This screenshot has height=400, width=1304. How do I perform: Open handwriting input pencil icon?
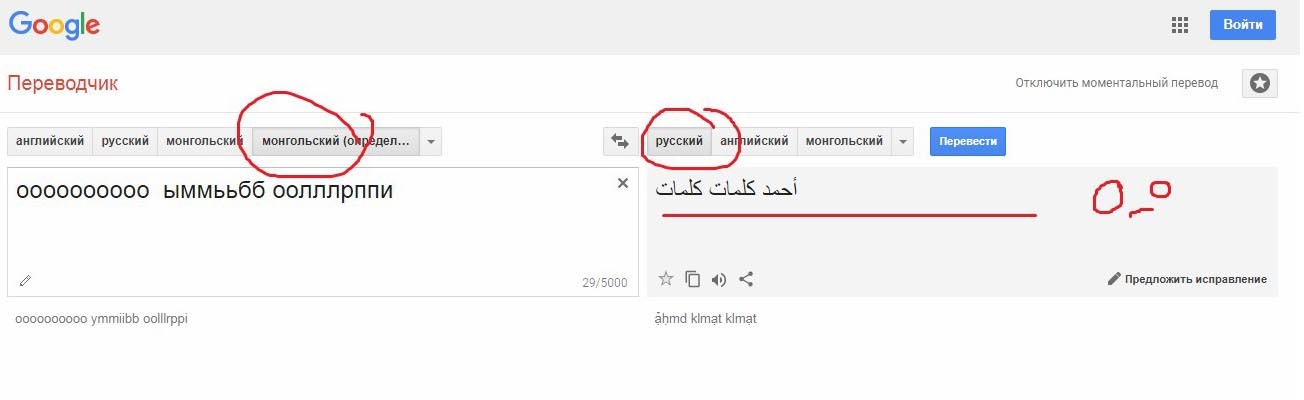(x=25, y=281)
